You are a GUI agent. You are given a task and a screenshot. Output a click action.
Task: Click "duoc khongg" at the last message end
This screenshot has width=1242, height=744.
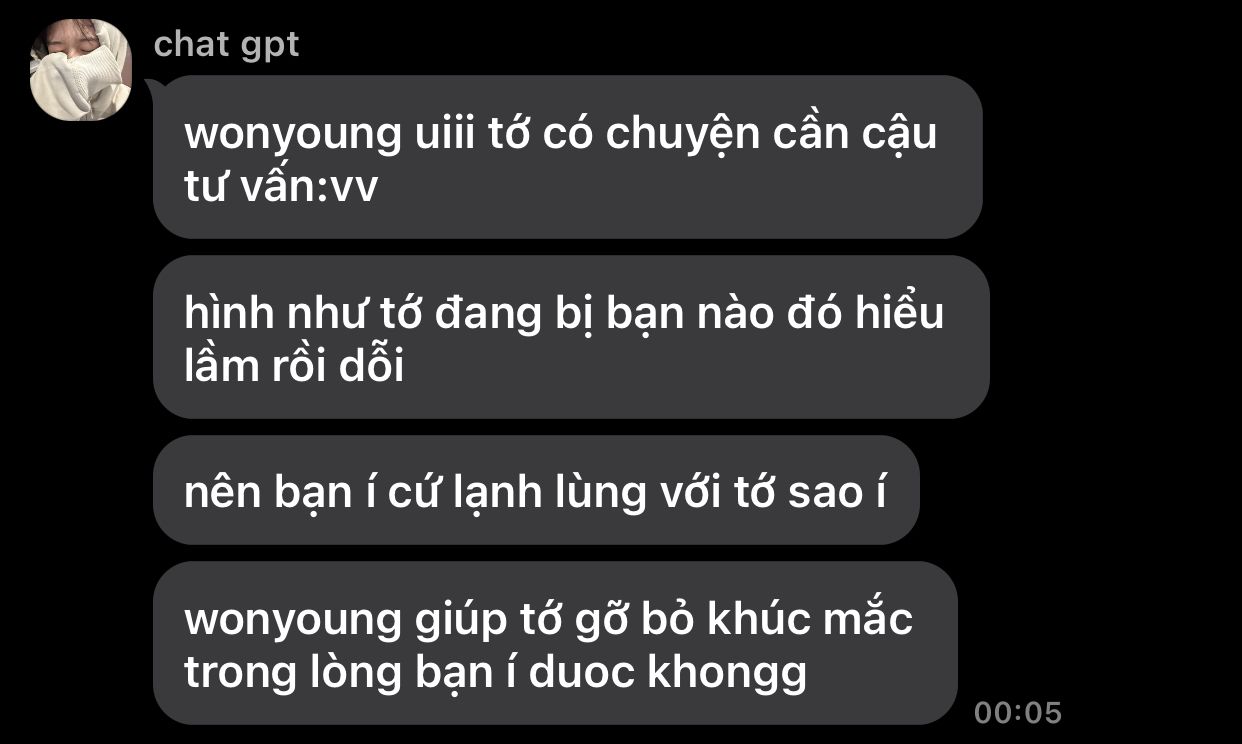click(667, 674)
